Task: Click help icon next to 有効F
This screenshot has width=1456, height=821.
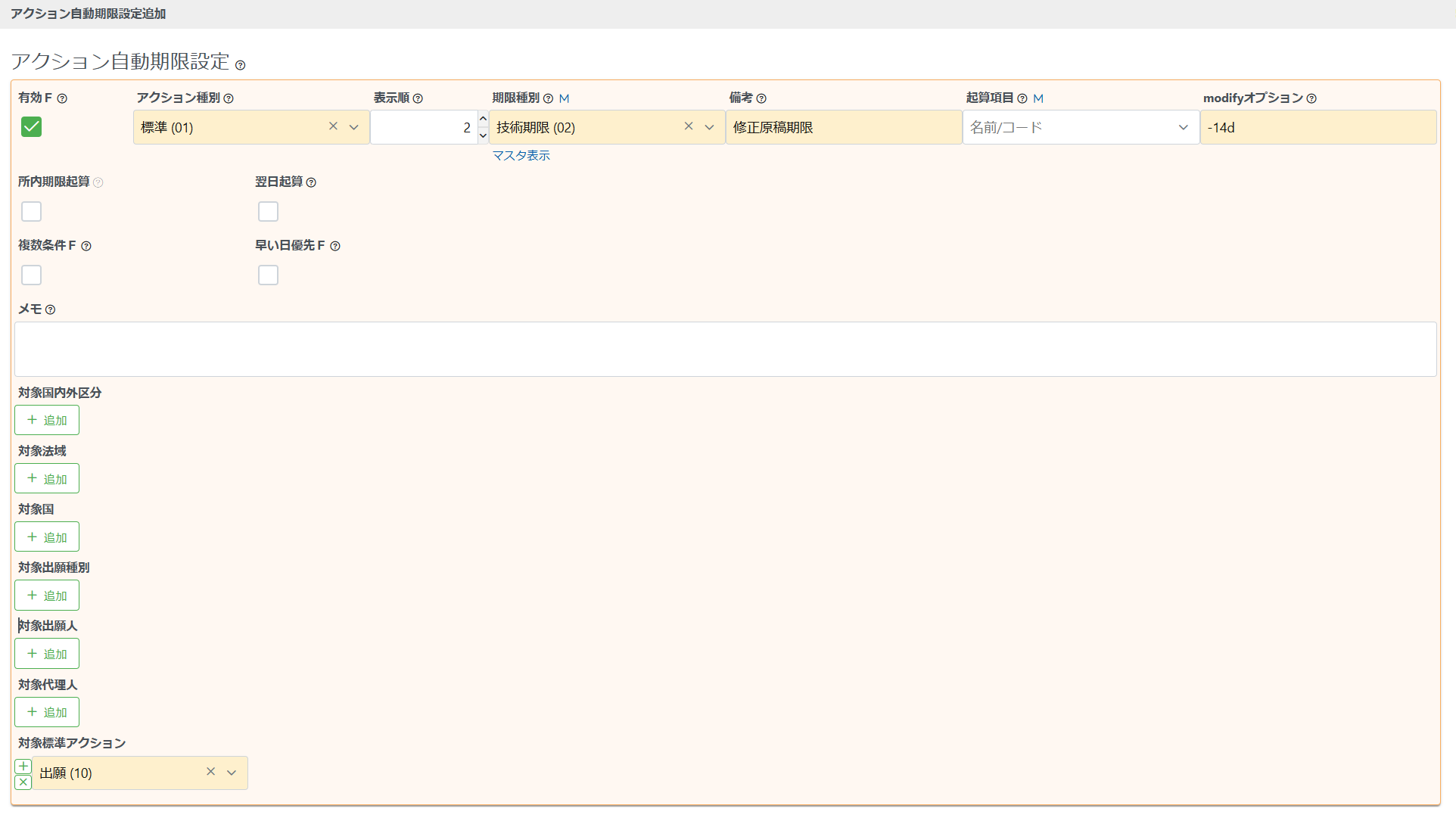Action: coord(62,98)
